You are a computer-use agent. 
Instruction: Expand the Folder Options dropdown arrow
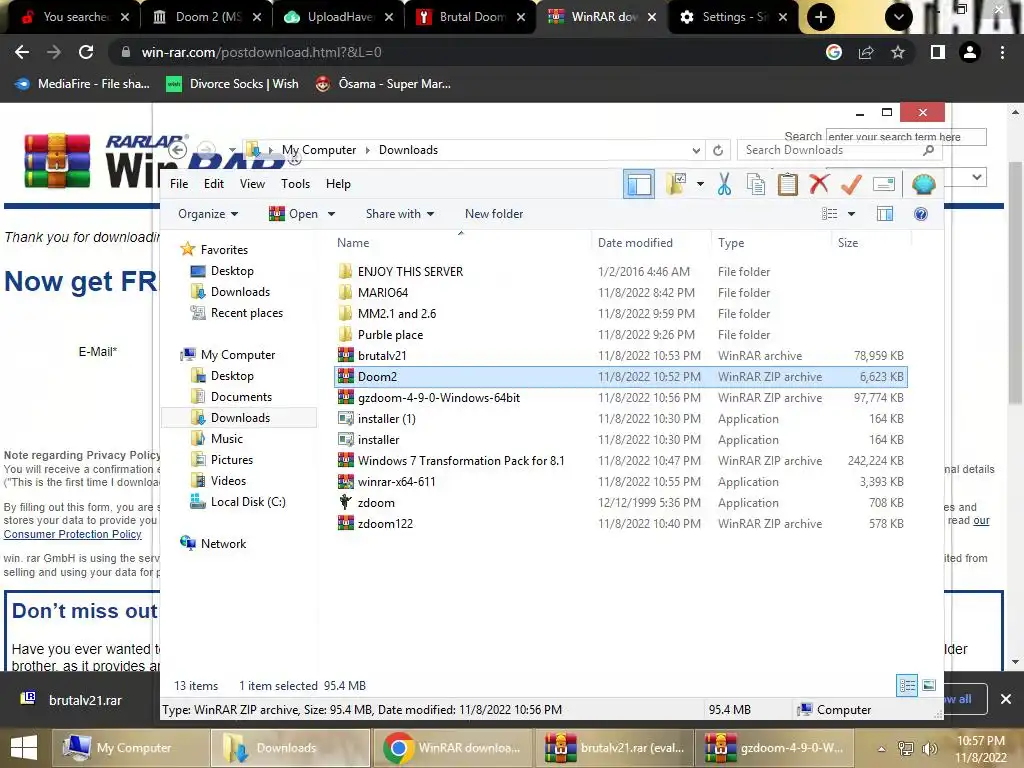click(x=700, y=184)
